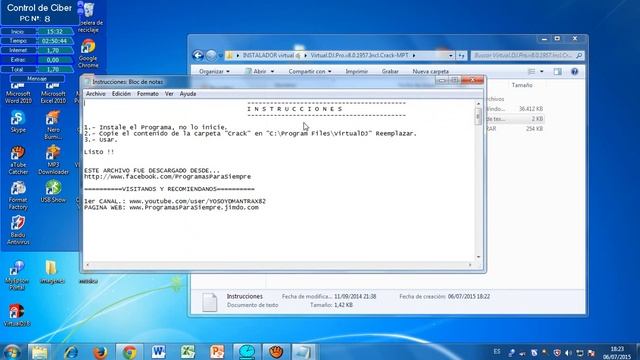Open the Formato menu in Notepad

(148, 94)
